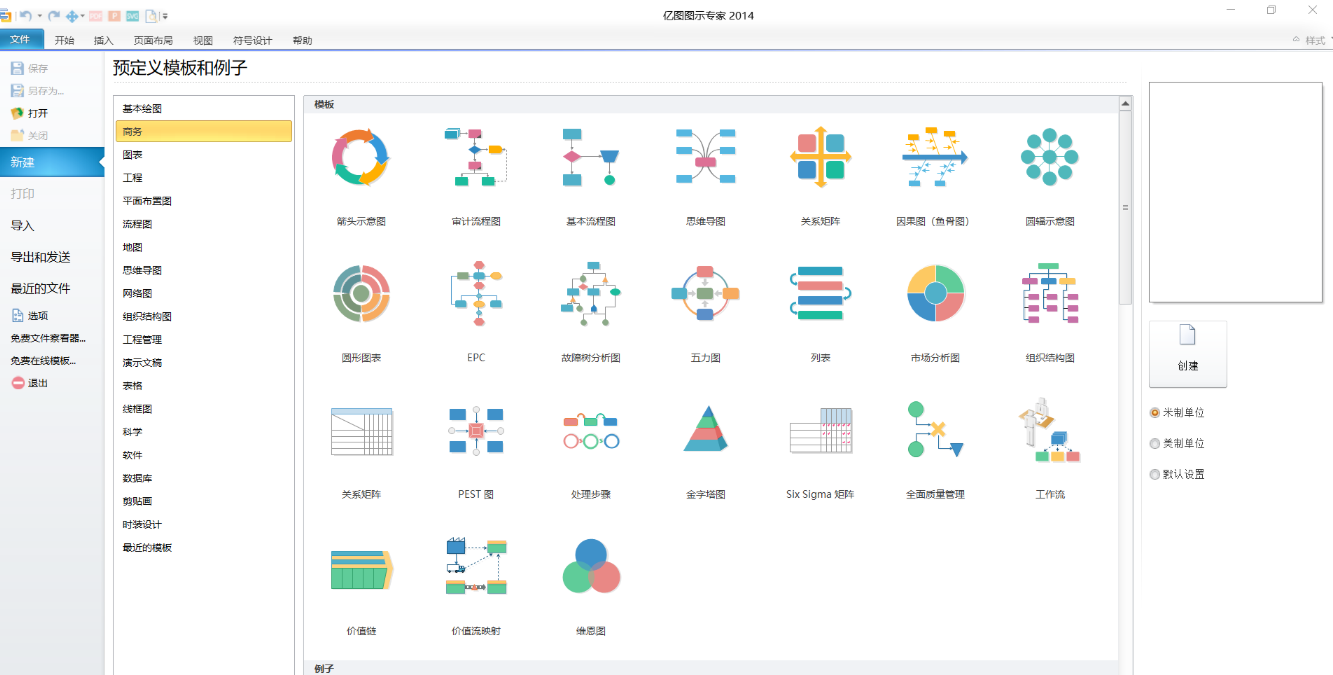Image resolution: width=1333 pixels, height=675 pixels.
Task: Click 免费文件查看器 link
Action: 48,338
